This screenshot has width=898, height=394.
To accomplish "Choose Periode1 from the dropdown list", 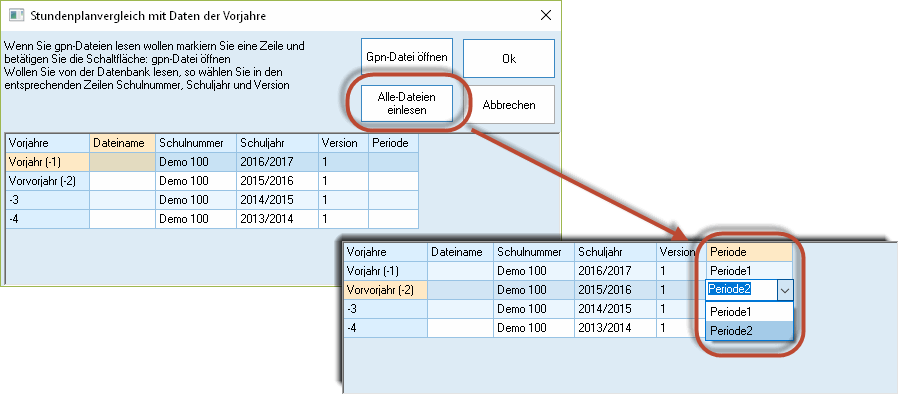I will [749, 312].
